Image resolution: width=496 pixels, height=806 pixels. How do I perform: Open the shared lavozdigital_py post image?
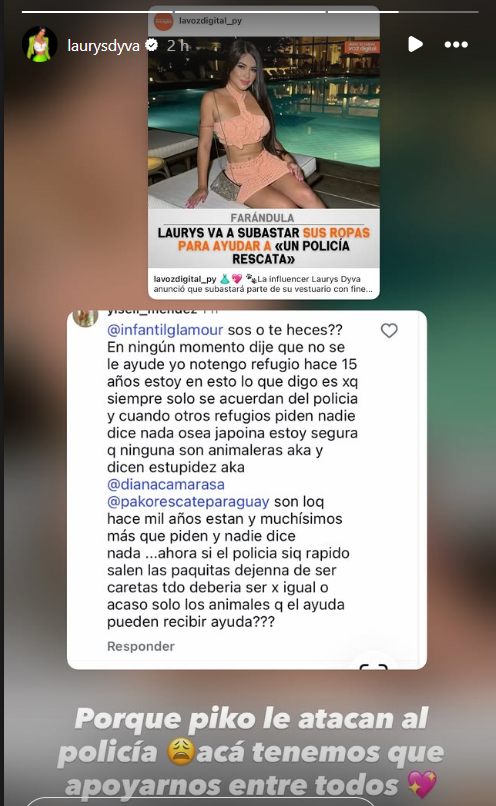pos(264,122)
